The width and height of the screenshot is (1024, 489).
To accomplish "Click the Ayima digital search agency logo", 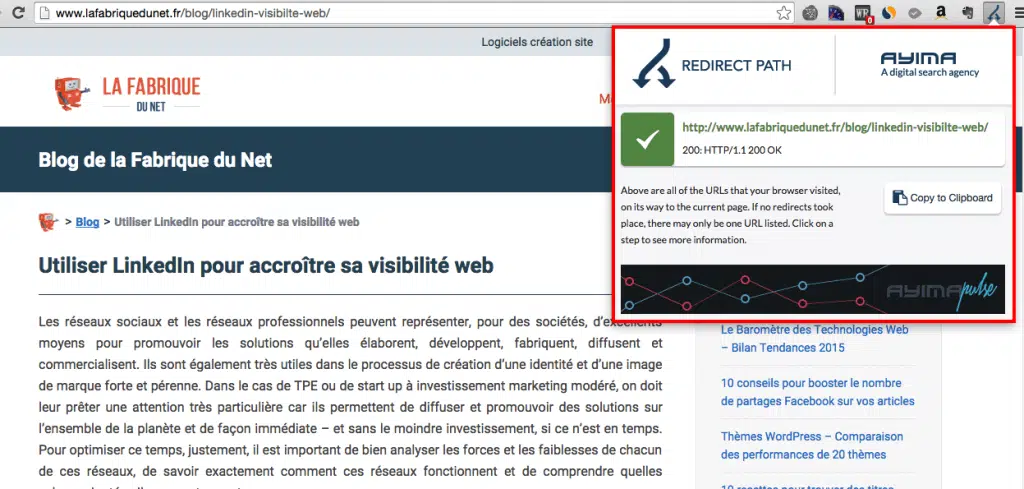I will click(930, 64).
